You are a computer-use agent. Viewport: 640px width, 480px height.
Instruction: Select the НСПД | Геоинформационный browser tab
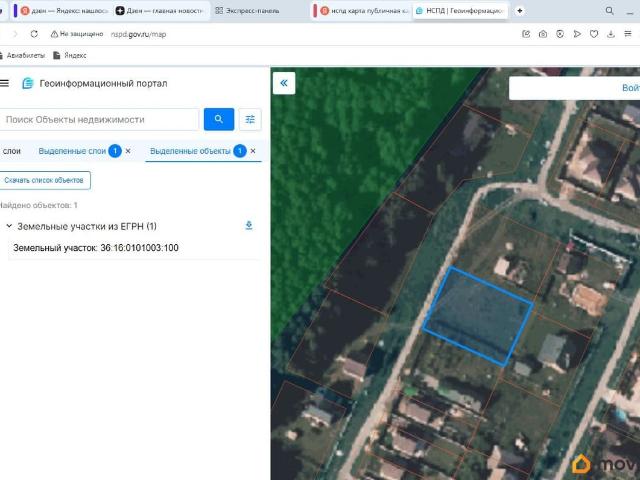pyautogui.click(x=460, y=11)
